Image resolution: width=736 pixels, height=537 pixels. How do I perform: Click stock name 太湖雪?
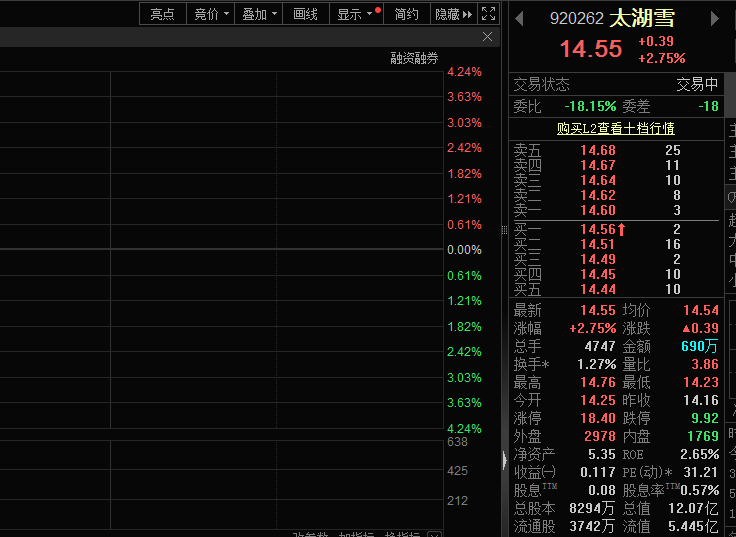tap(642, 18)
